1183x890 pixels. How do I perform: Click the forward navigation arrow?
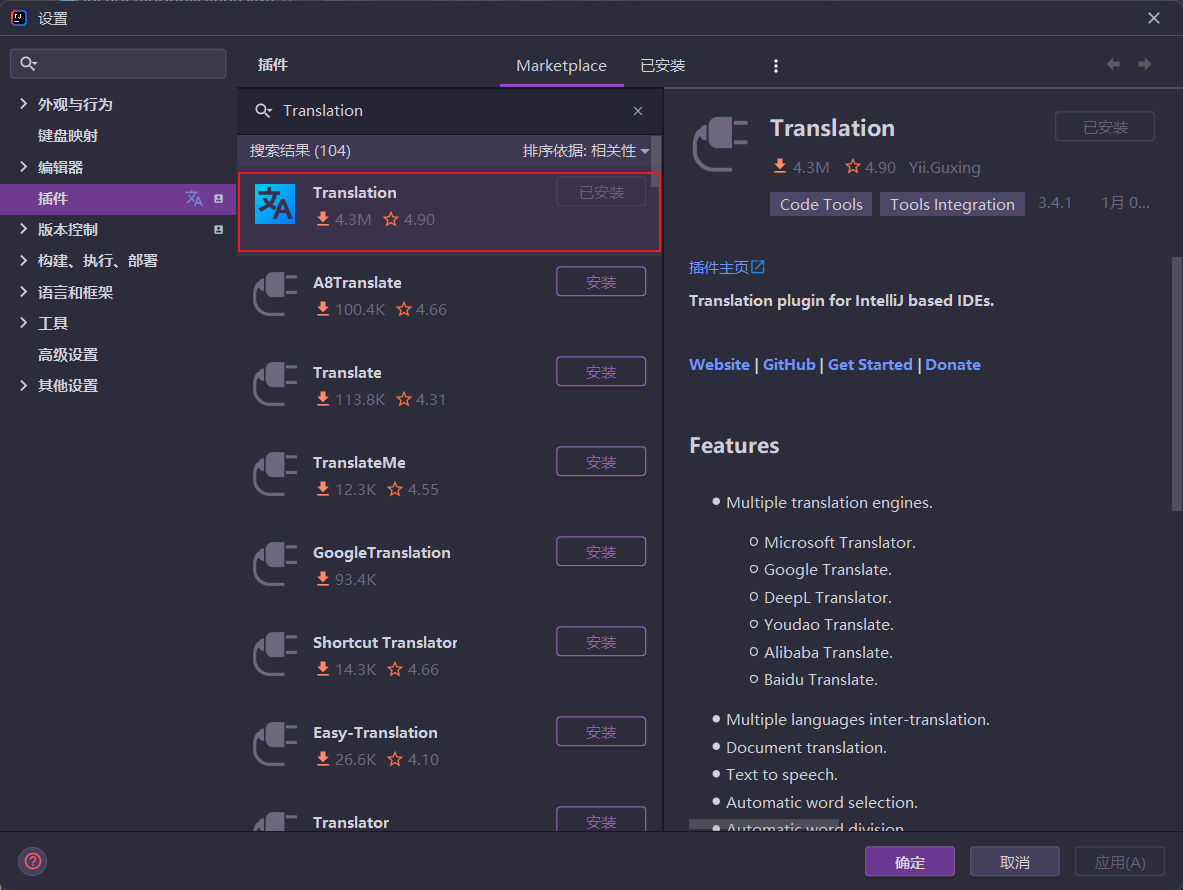1145,64
